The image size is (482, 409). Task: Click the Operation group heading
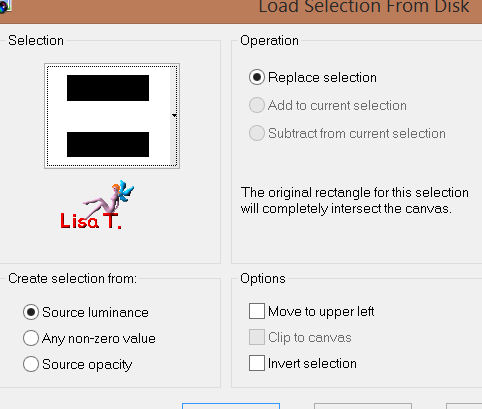pos(269,41)
